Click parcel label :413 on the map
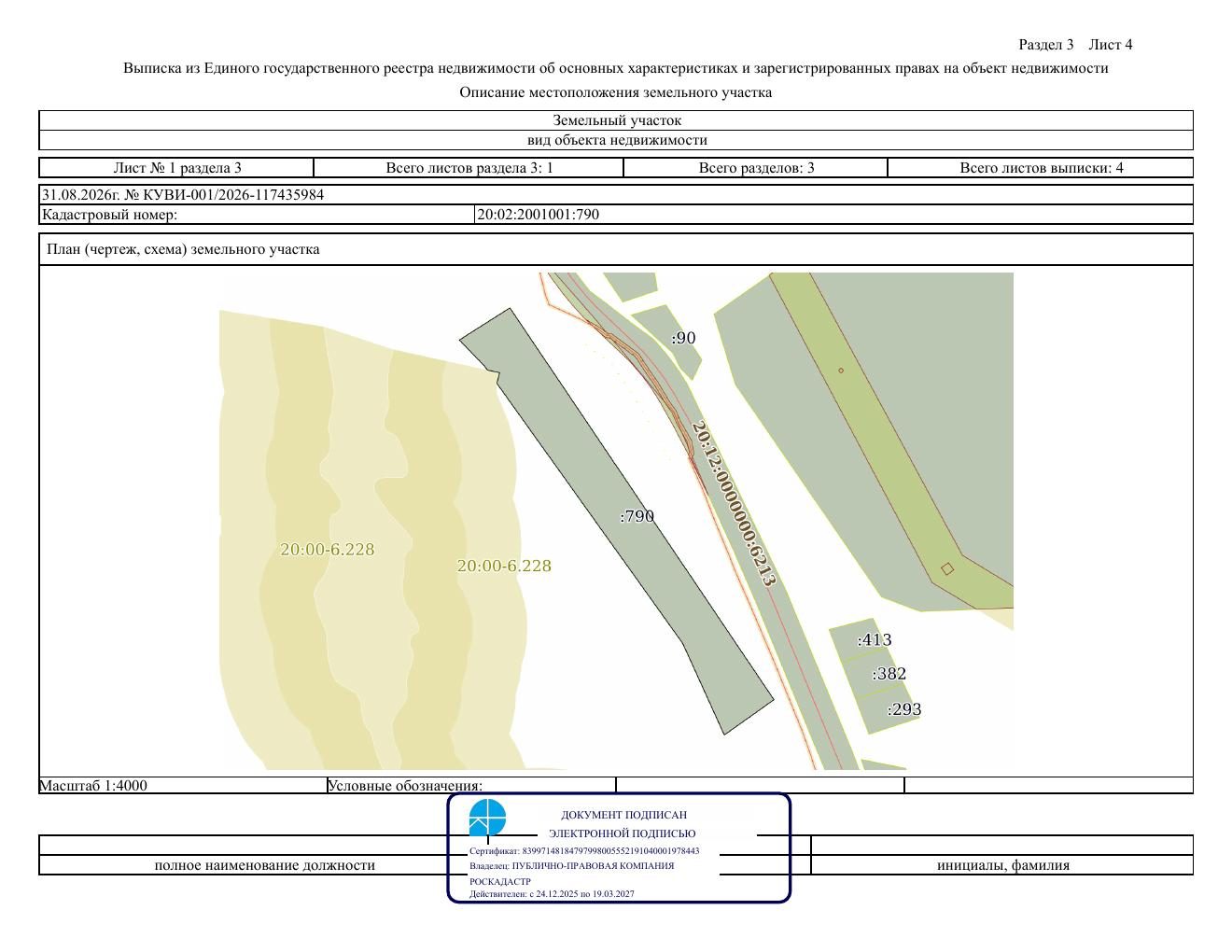 (875, 639)
